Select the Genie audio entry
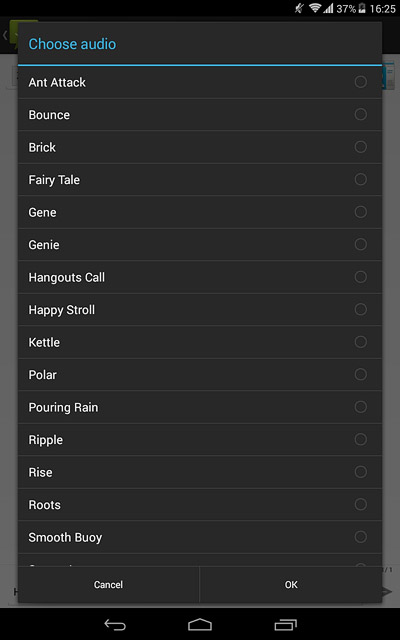This screenshot has height=640, width=400. pos(200,244)
